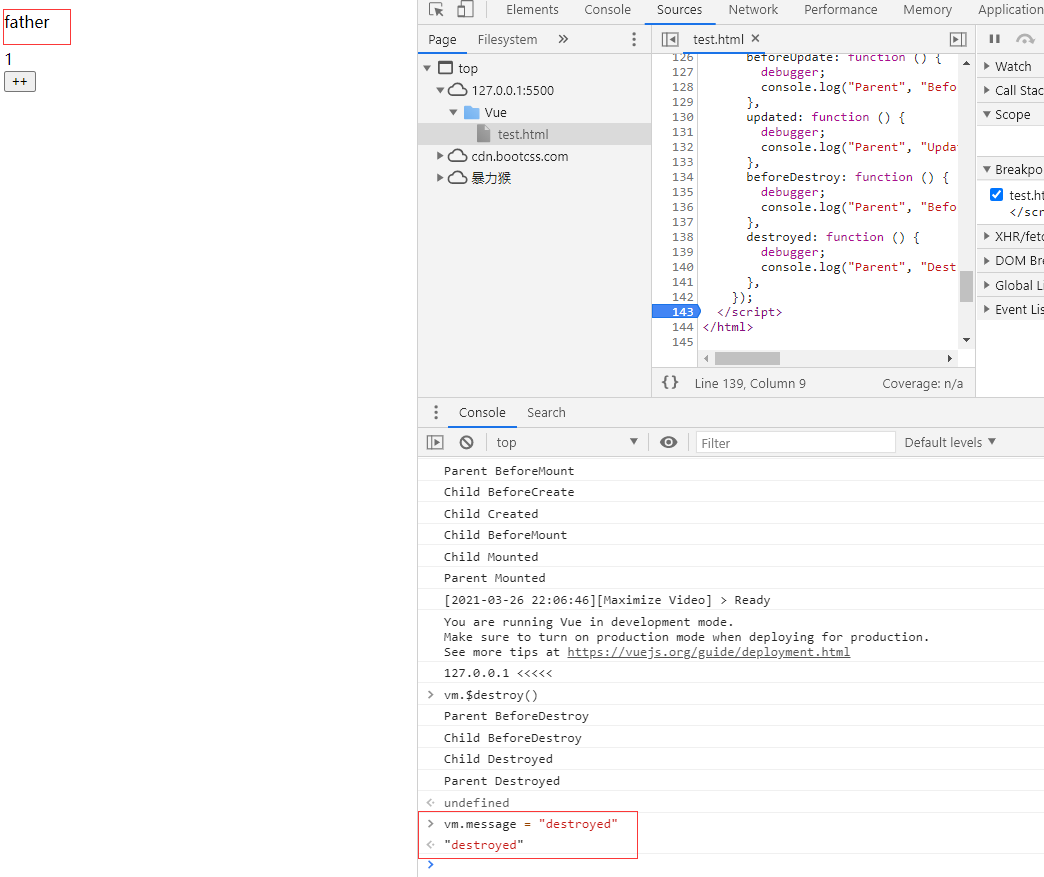1044x877 pixels.
Task: Click the ++ button on the page
Action: click(x=20, y=81)
